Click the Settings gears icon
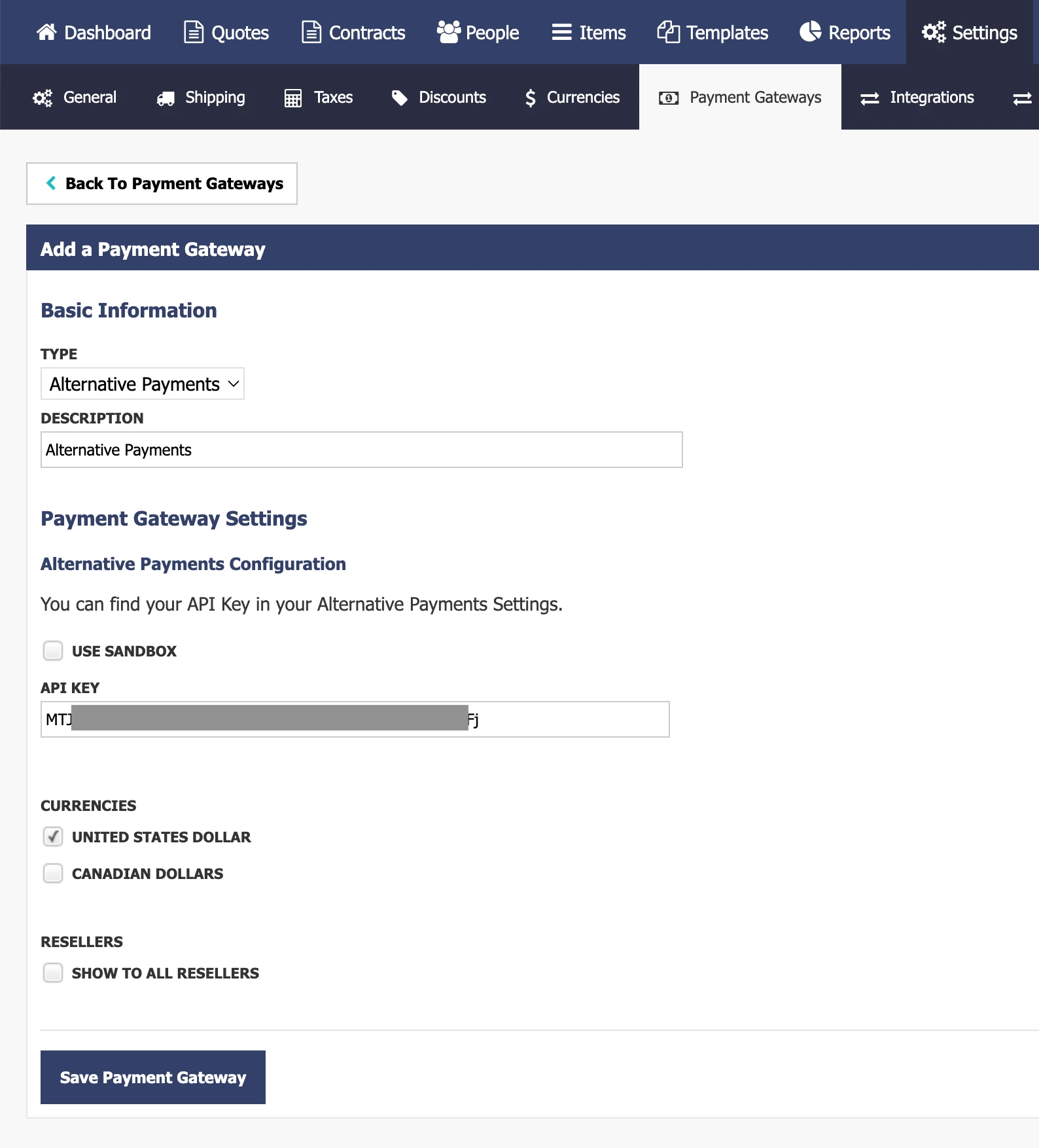 pos(934,31)
